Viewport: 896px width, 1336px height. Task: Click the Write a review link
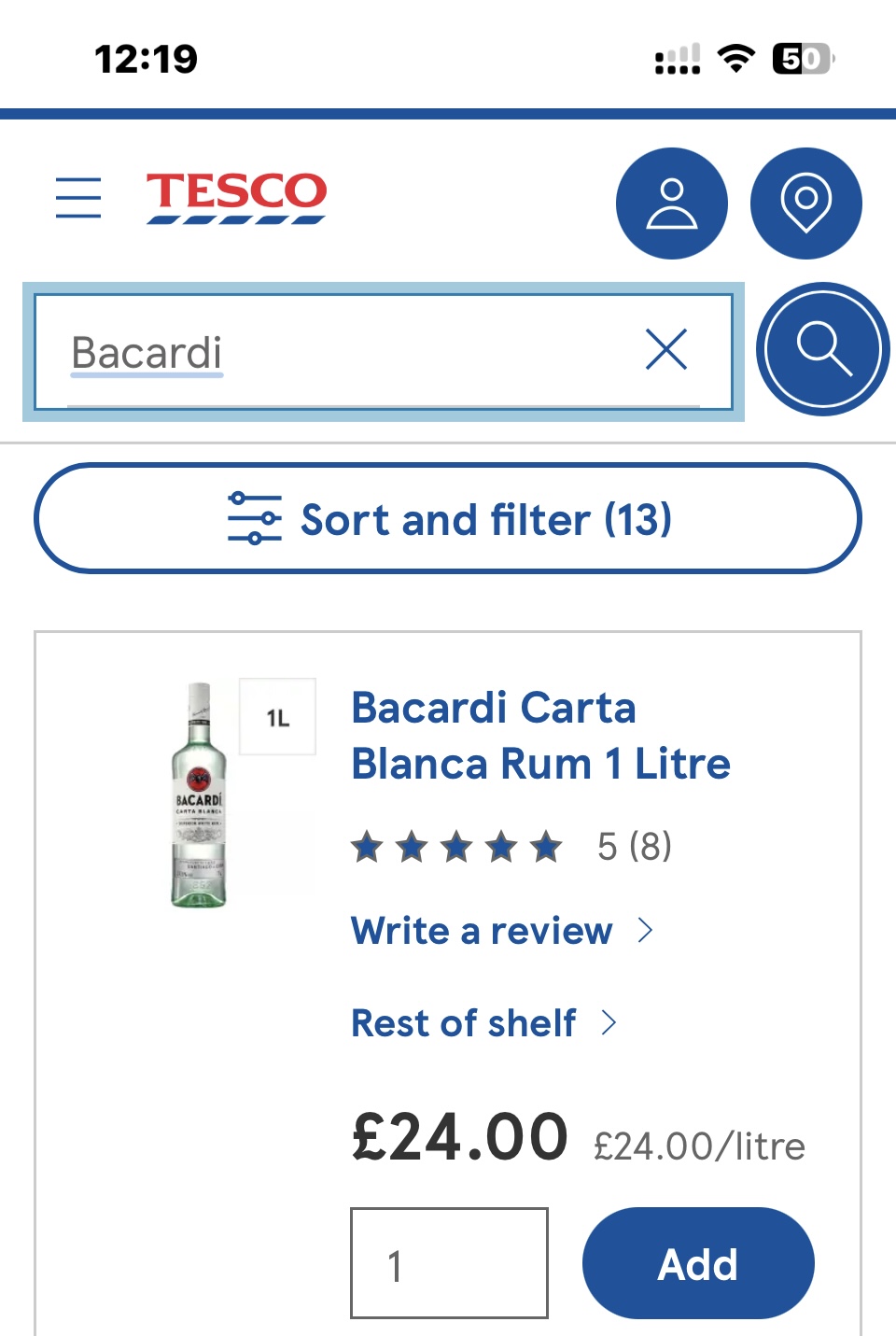482,931
